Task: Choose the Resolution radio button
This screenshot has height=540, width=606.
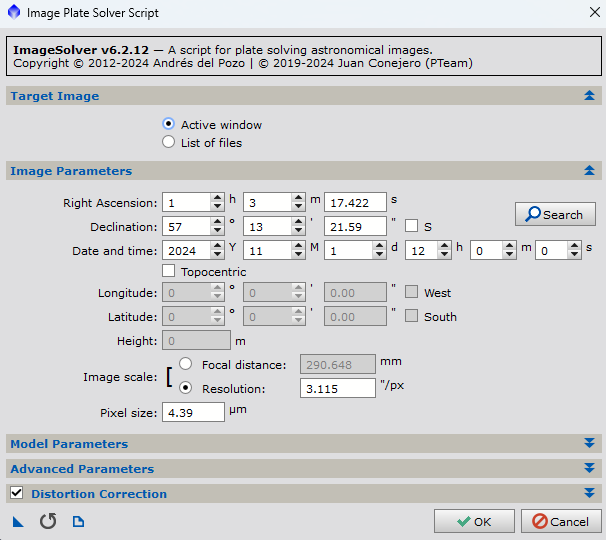Action: 186,388
